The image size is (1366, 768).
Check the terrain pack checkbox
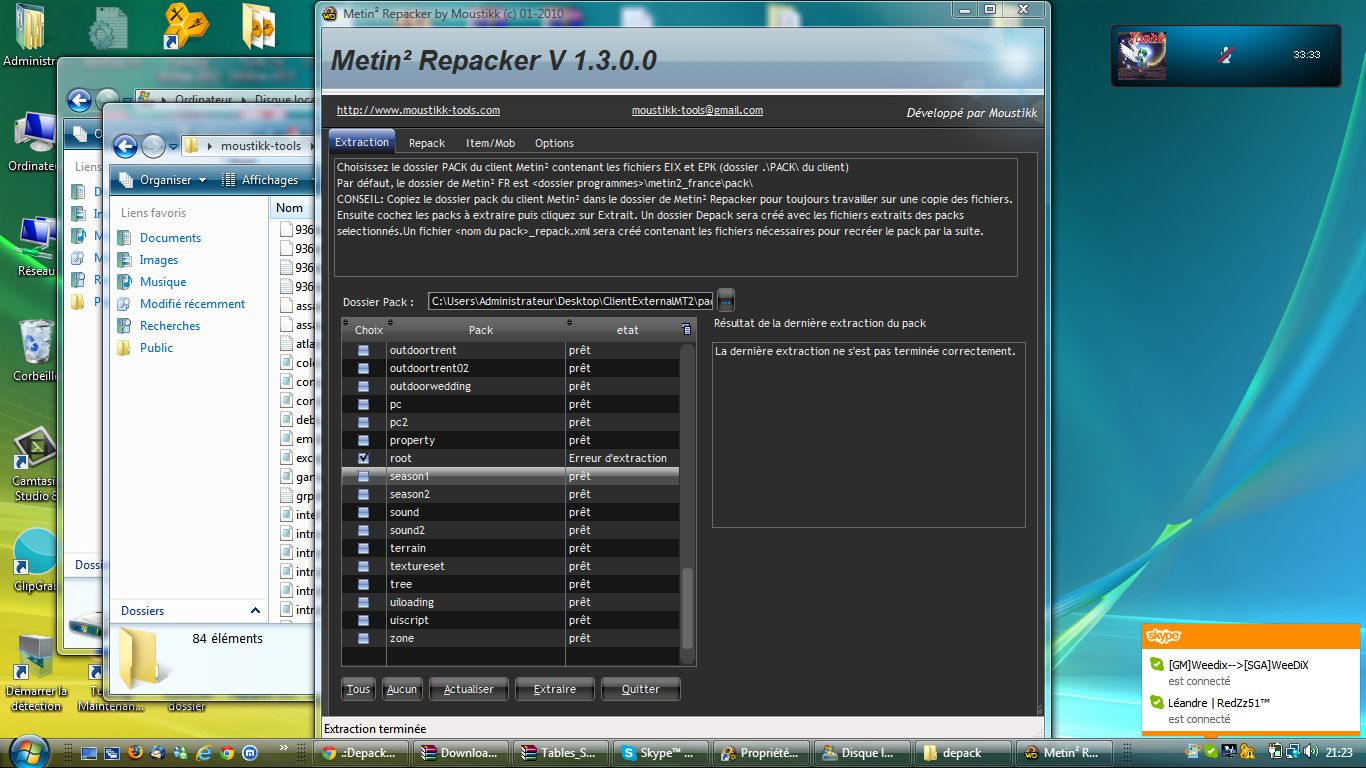pyautogui.click(x=363, y=548)
